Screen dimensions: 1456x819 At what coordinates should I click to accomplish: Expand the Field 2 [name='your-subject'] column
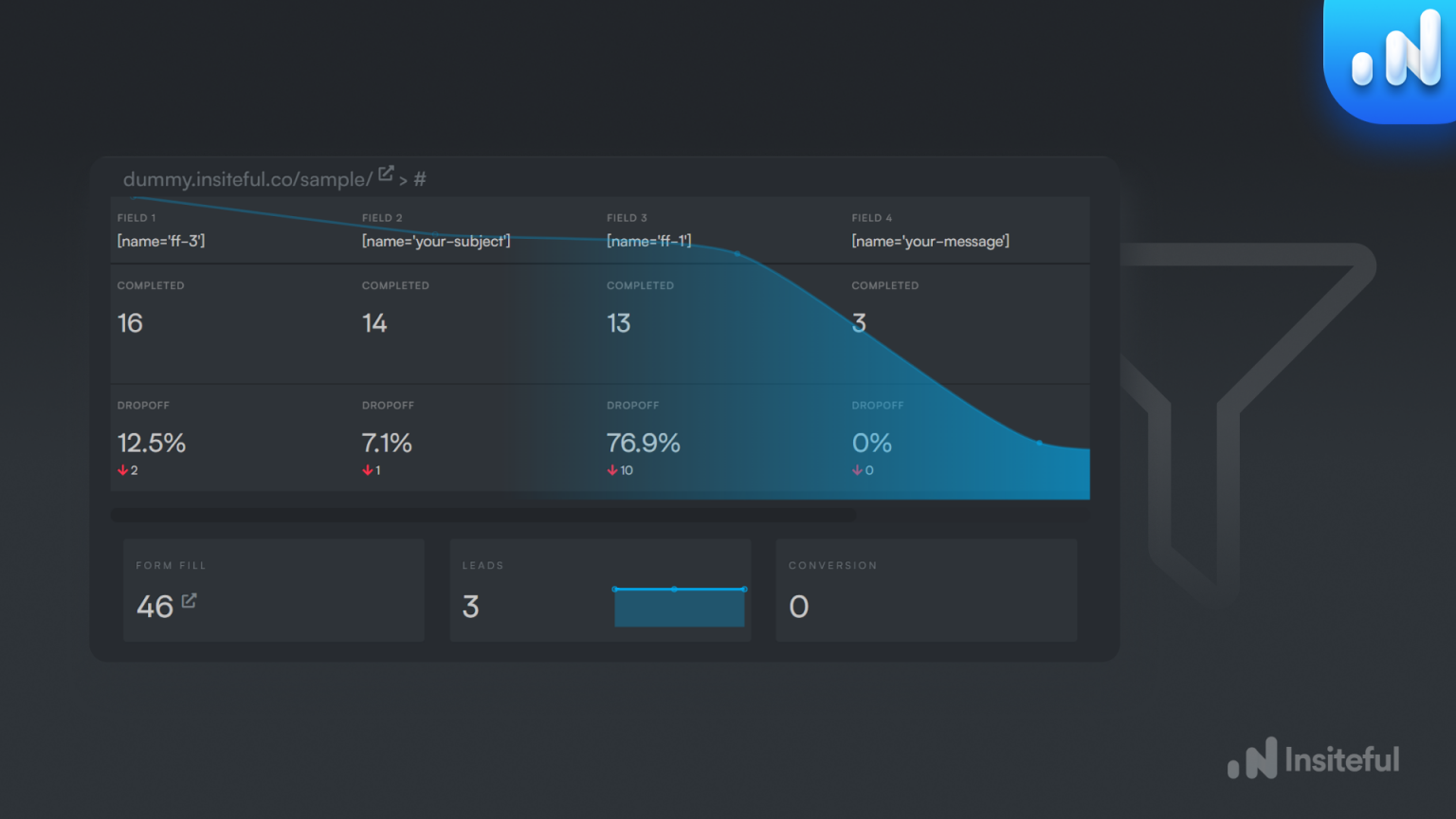pyautogui.click(x=436, y=241)
